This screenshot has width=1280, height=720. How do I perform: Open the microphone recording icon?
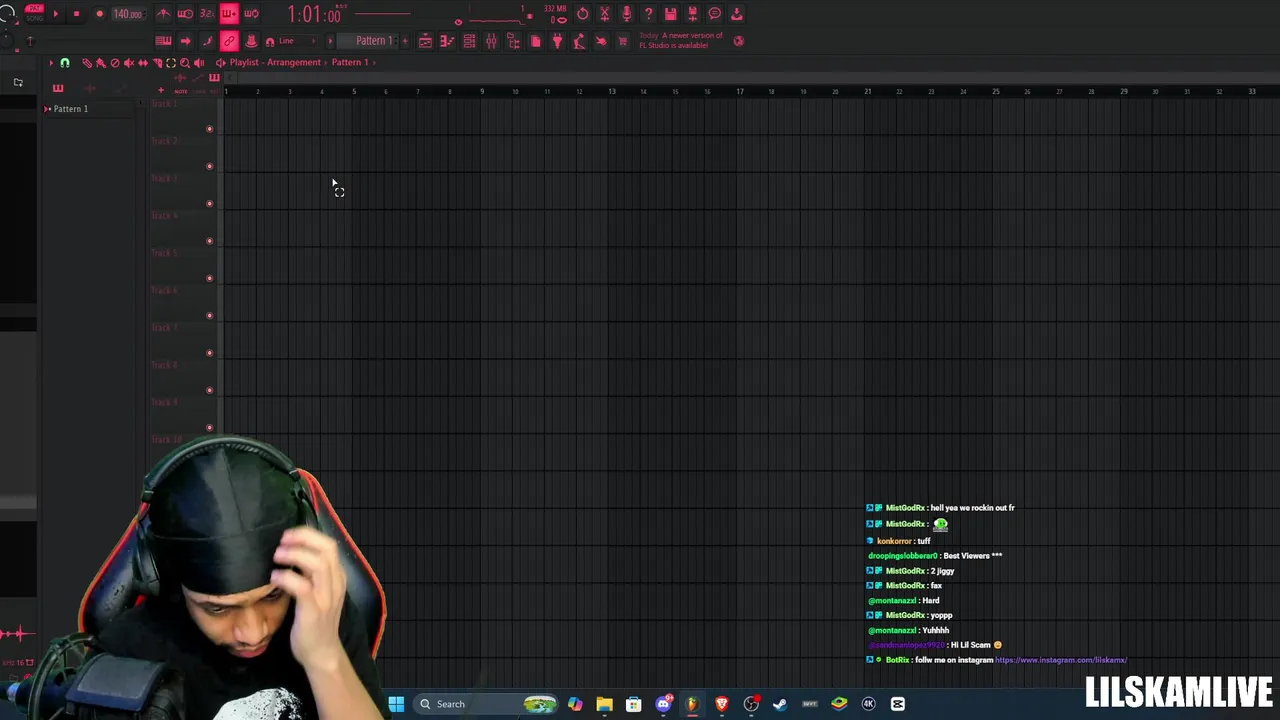click(626, 14)
